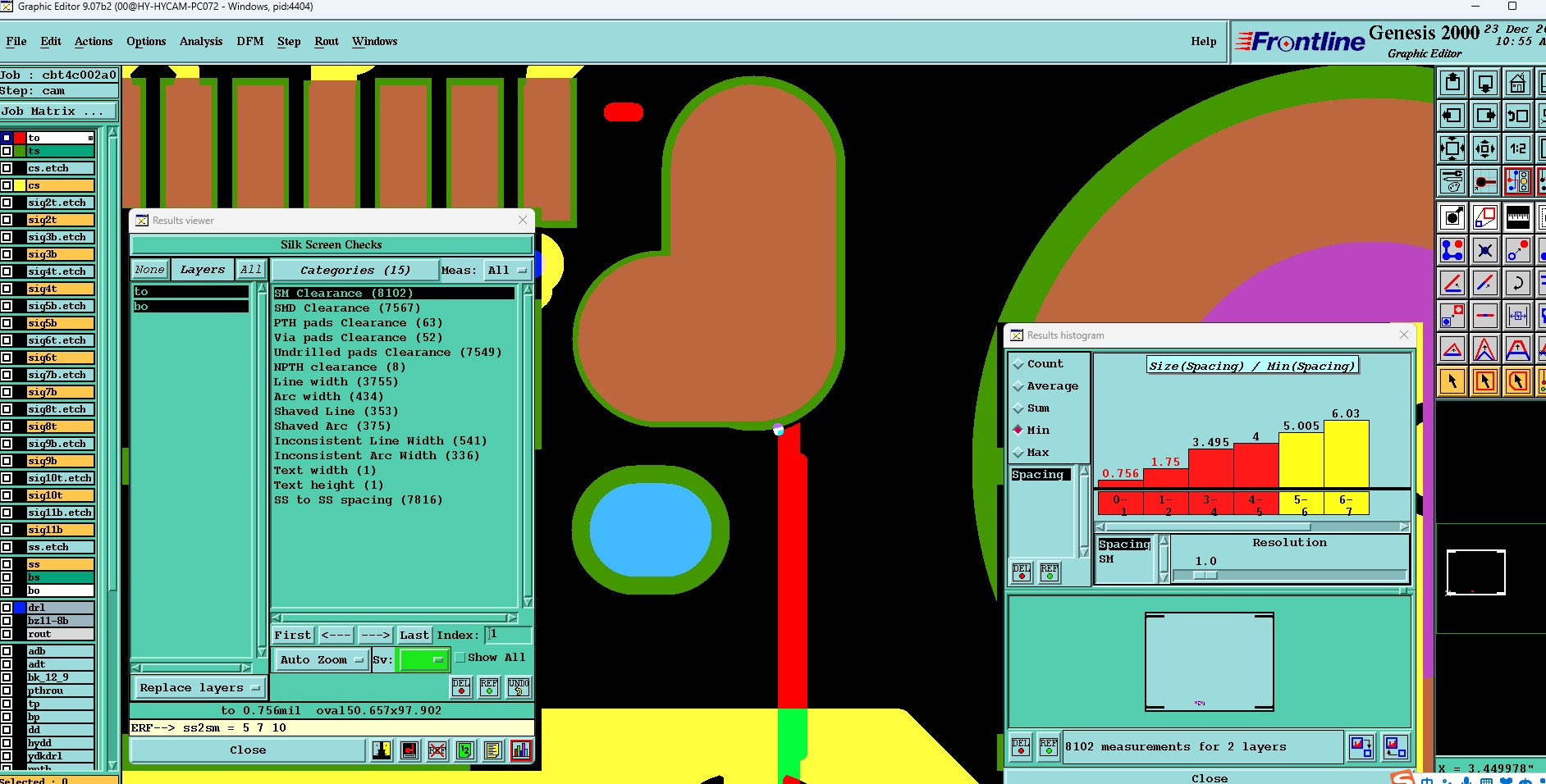The image size is (1546, 784).
Task: Select the Sum radio option
Action: [x=1031, y=408]
